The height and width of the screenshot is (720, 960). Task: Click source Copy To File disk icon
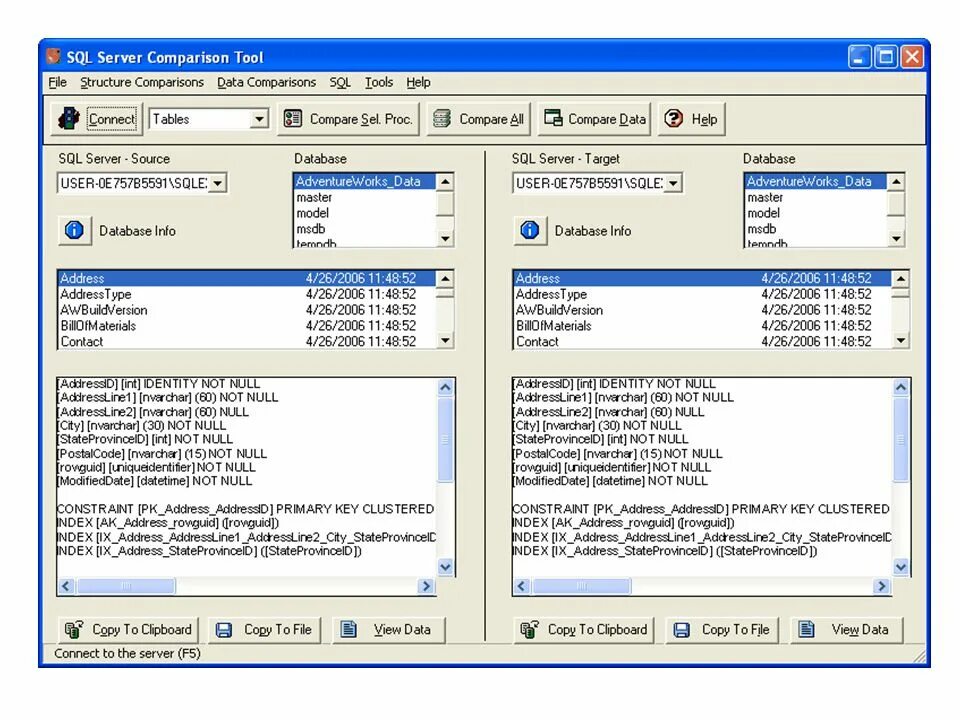point(224,630)
